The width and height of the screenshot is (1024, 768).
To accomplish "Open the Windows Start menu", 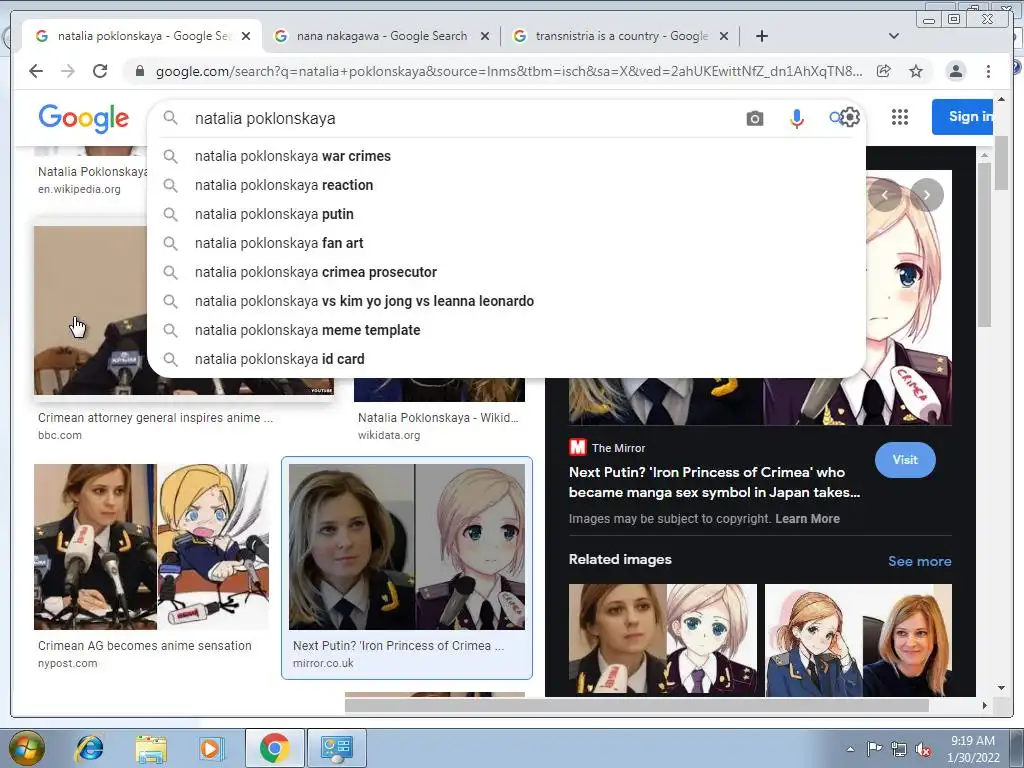I will point(26,748).
